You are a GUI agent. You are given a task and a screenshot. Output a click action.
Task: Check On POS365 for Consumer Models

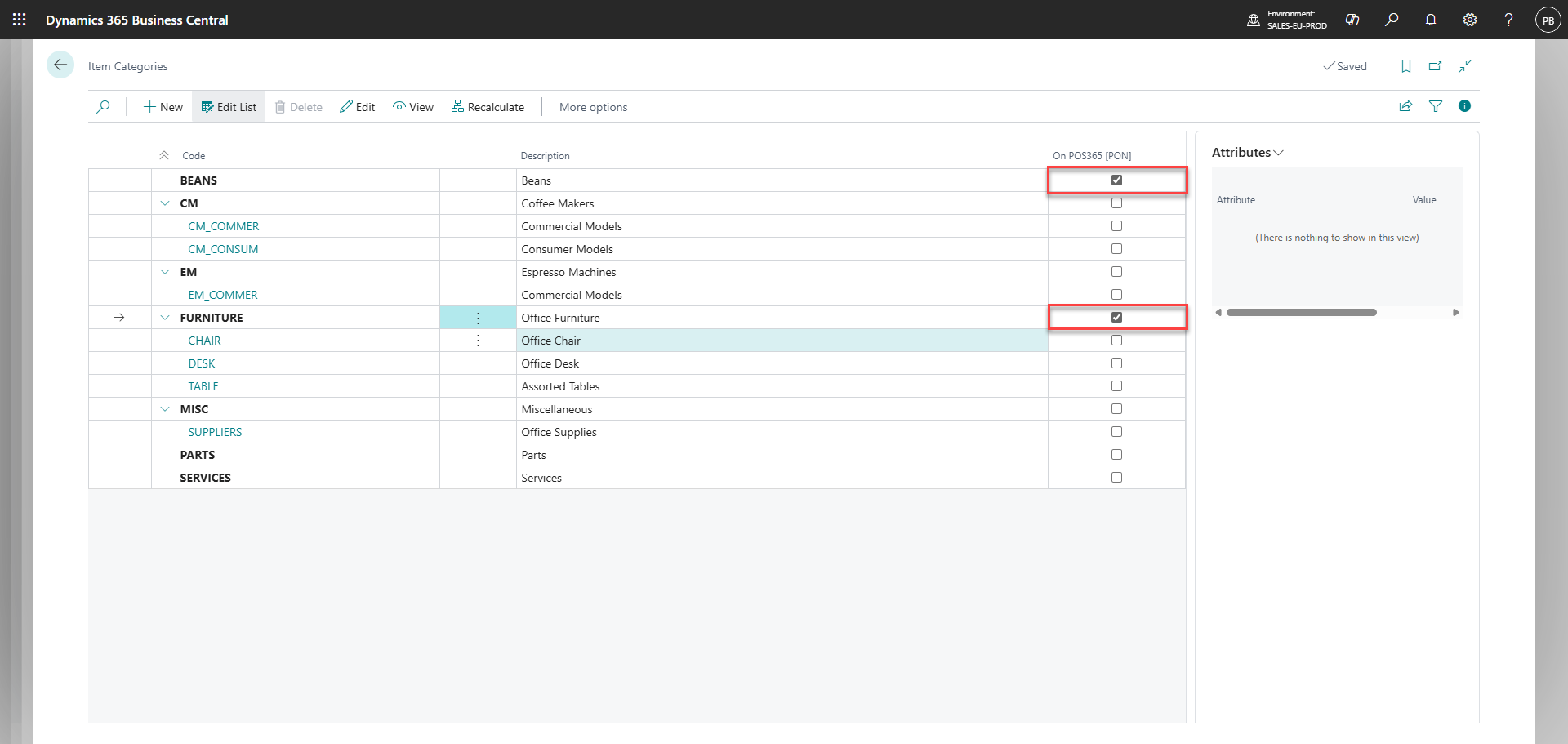[x=1116, y=249]
